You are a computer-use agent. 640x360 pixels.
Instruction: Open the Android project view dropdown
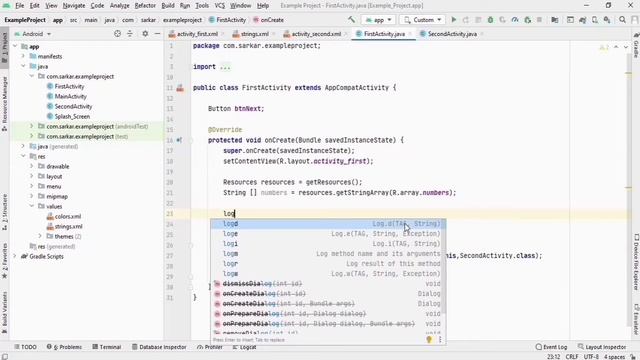pos(33,34)
